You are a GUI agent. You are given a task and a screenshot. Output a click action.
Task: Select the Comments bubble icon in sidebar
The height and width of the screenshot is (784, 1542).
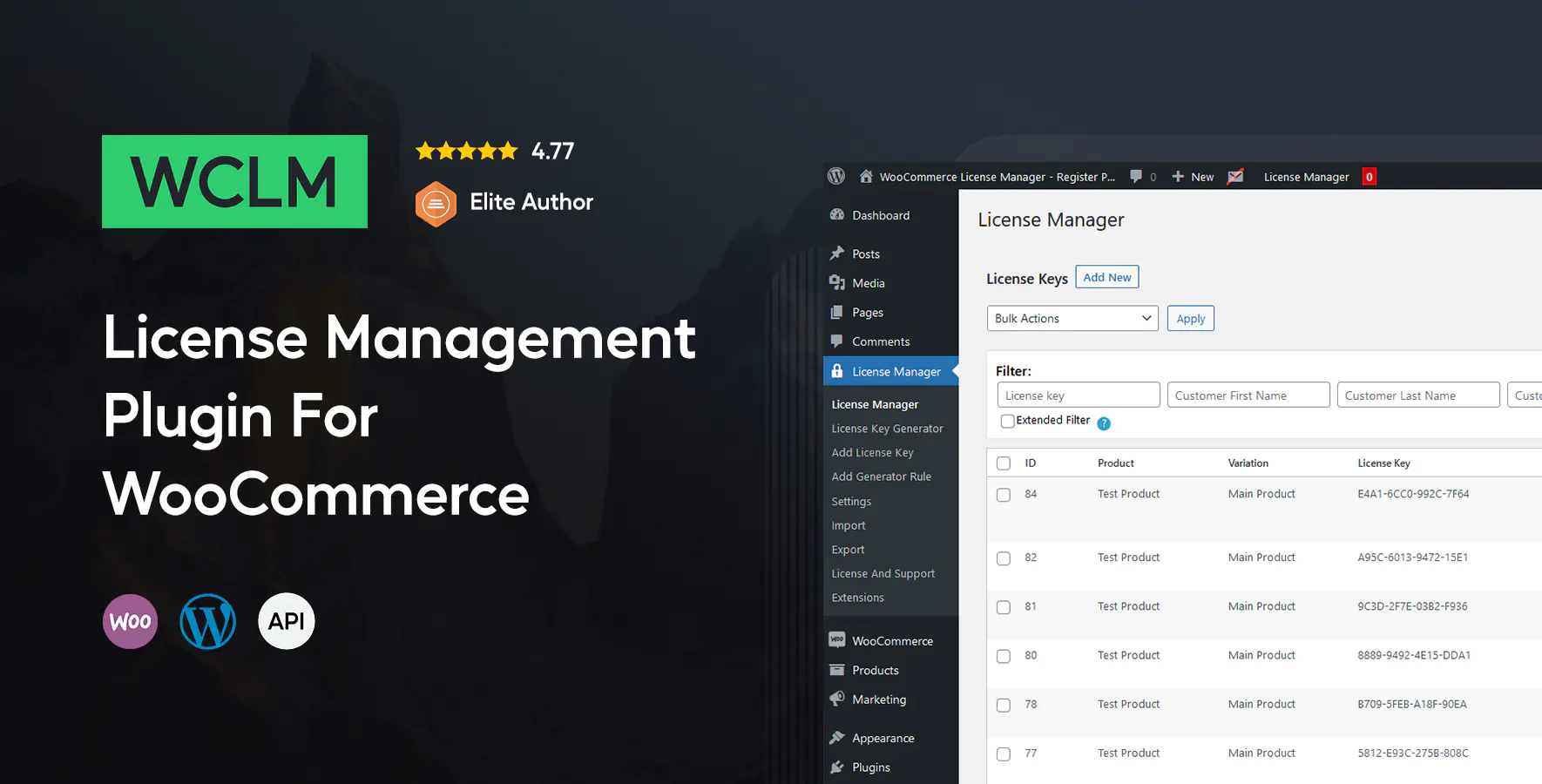[837, 341]
